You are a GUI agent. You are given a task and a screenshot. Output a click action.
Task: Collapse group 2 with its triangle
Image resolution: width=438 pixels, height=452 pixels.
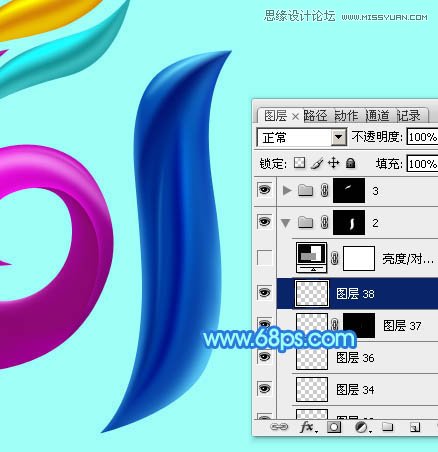pos(286,223)
